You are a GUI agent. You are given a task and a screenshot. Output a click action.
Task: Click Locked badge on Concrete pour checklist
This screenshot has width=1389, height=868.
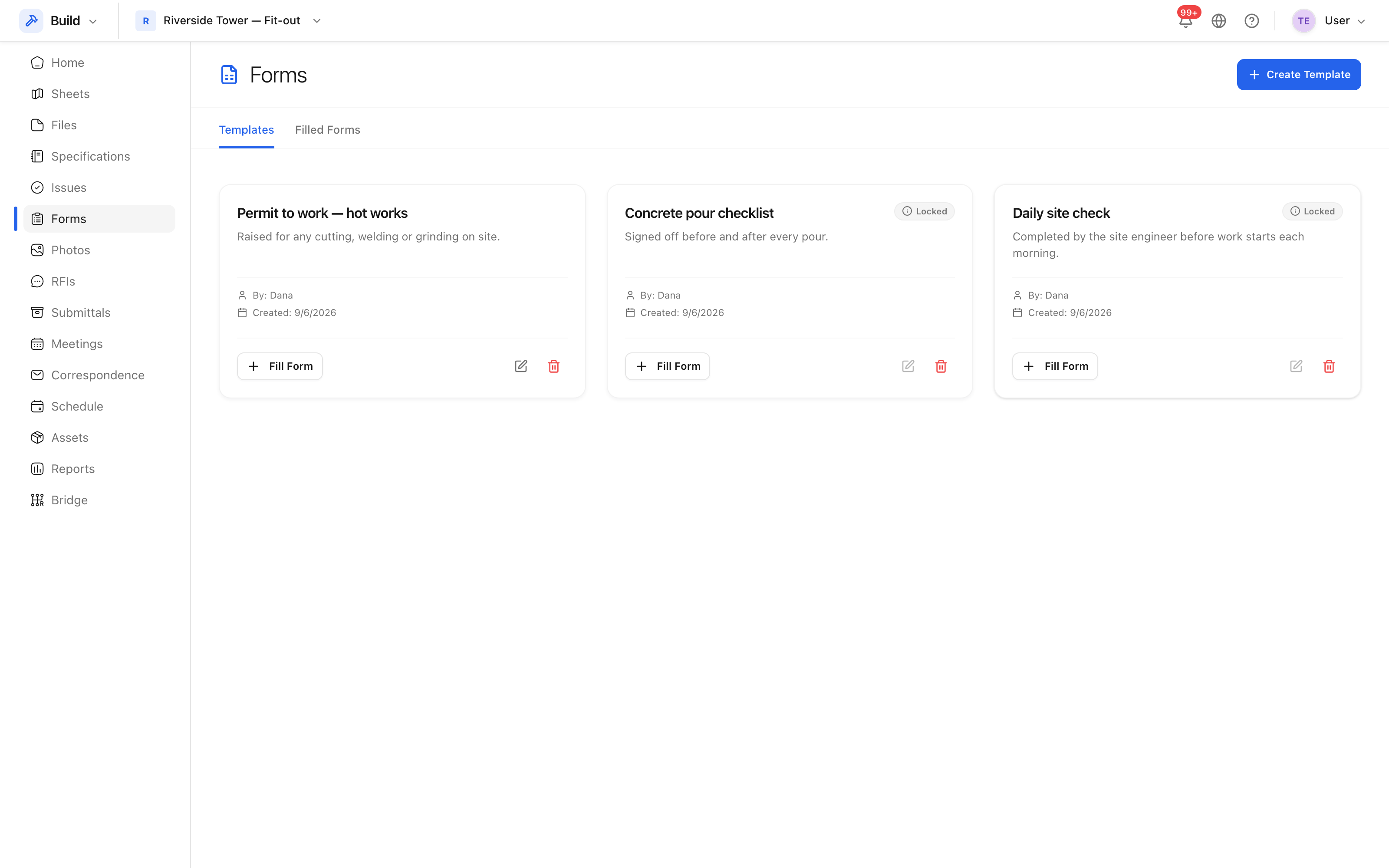tap(924, 211)
